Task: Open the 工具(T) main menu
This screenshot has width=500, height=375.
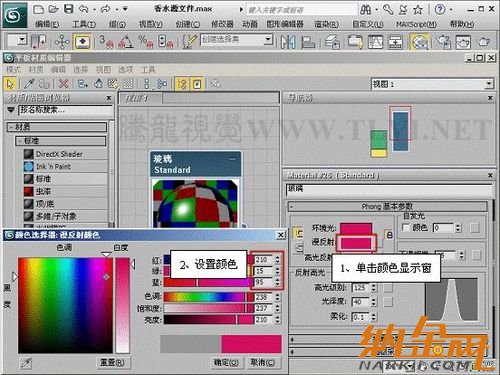Action: [84, 24]
